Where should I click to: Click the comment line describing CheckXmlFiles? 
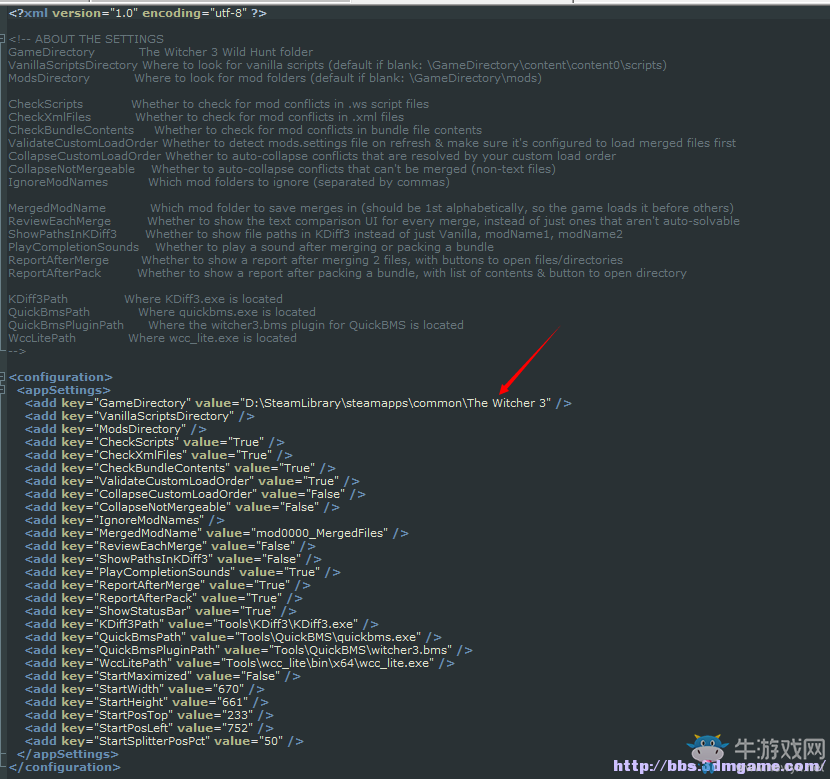click(x=206, y=117)
